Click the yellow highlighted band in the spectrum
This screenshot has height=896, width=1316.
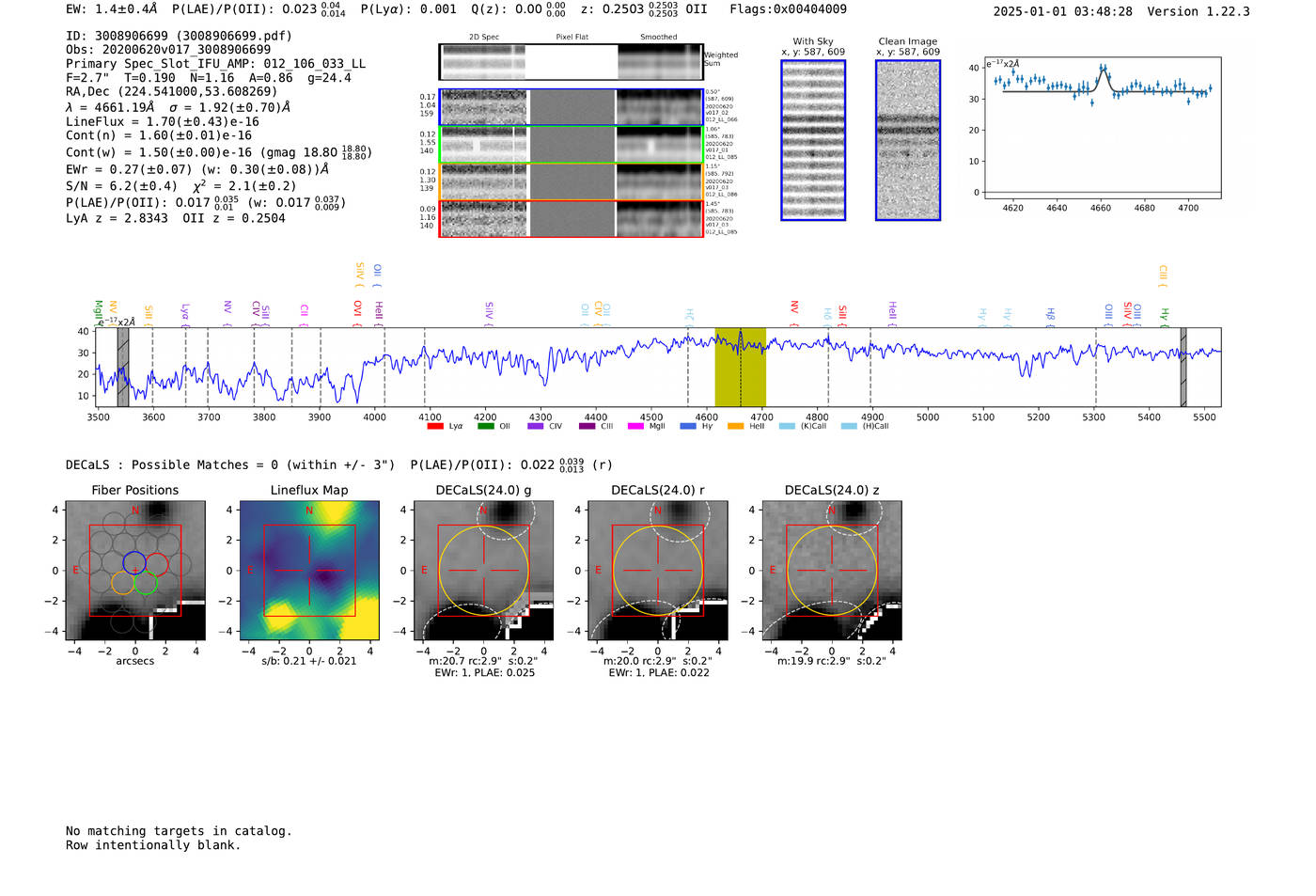coord(741,368)
